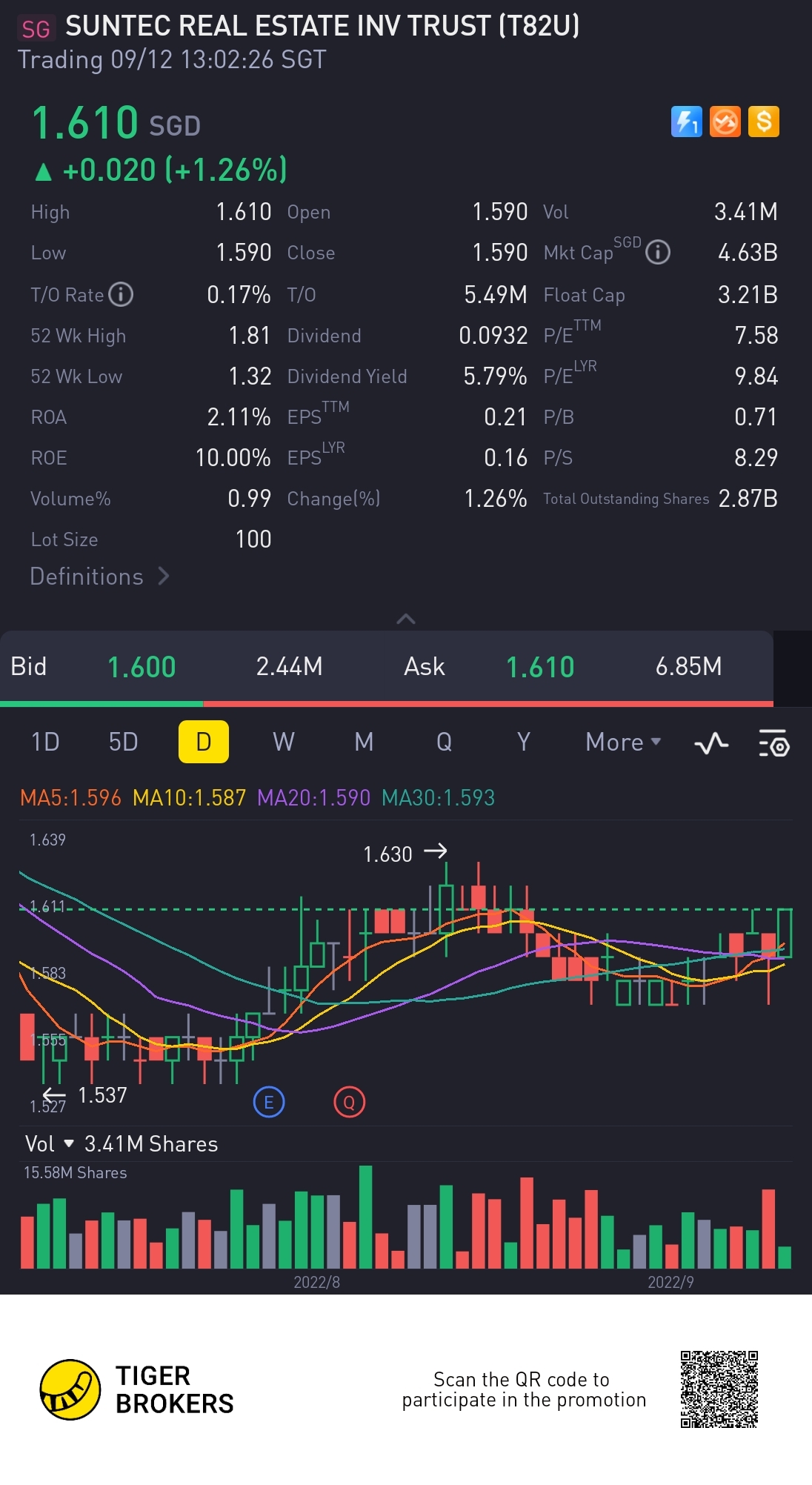
Task: Tap the Float Cap value 3.21B
Action: pos(748,295)
